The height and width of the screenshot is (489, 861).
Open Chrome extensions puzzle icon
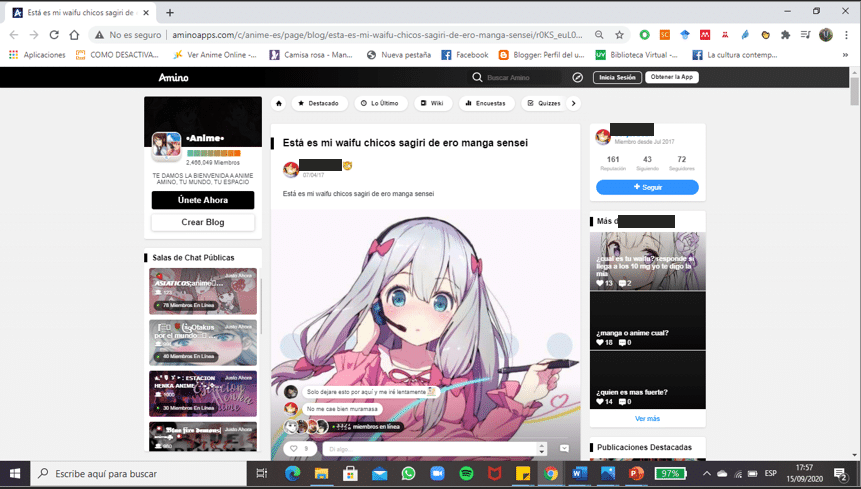(785, 35)
